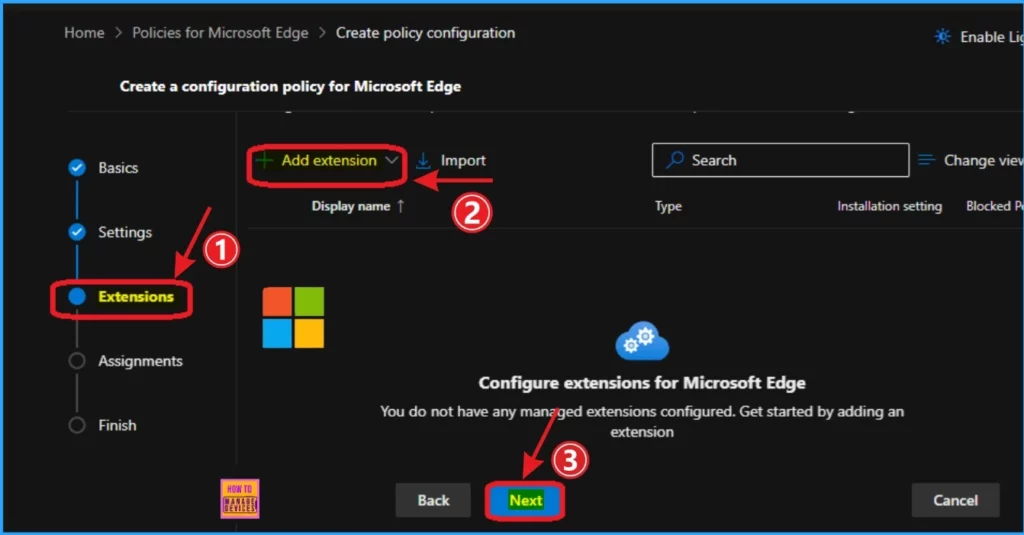The width and height of the screenshot is (1024, 535).
Task: Open the Change view option
Action: coord(970,160)
